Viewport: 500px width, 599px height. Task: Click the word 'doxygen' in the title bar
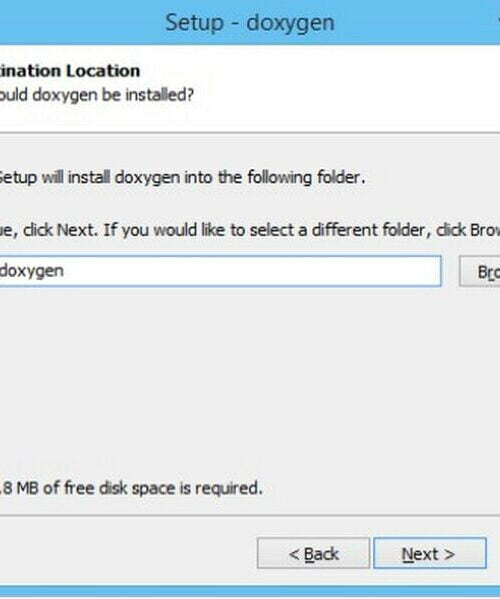tap(290, 23)
